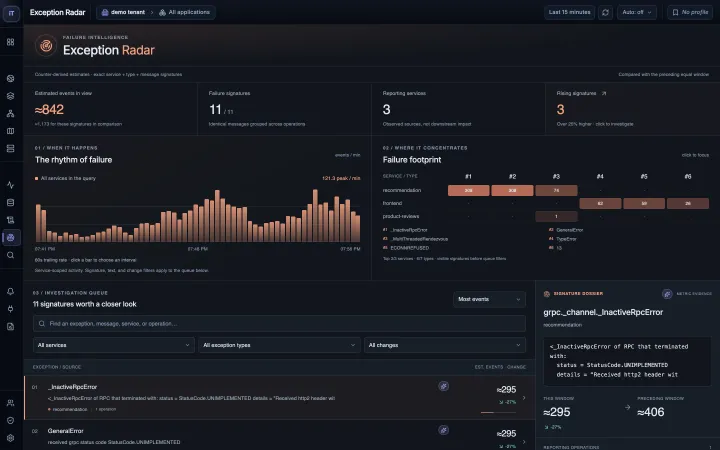Select All applications breadcrumb item
Image resolution: width=720 pixels, height=450 pixels.
(x=185, y=12)
